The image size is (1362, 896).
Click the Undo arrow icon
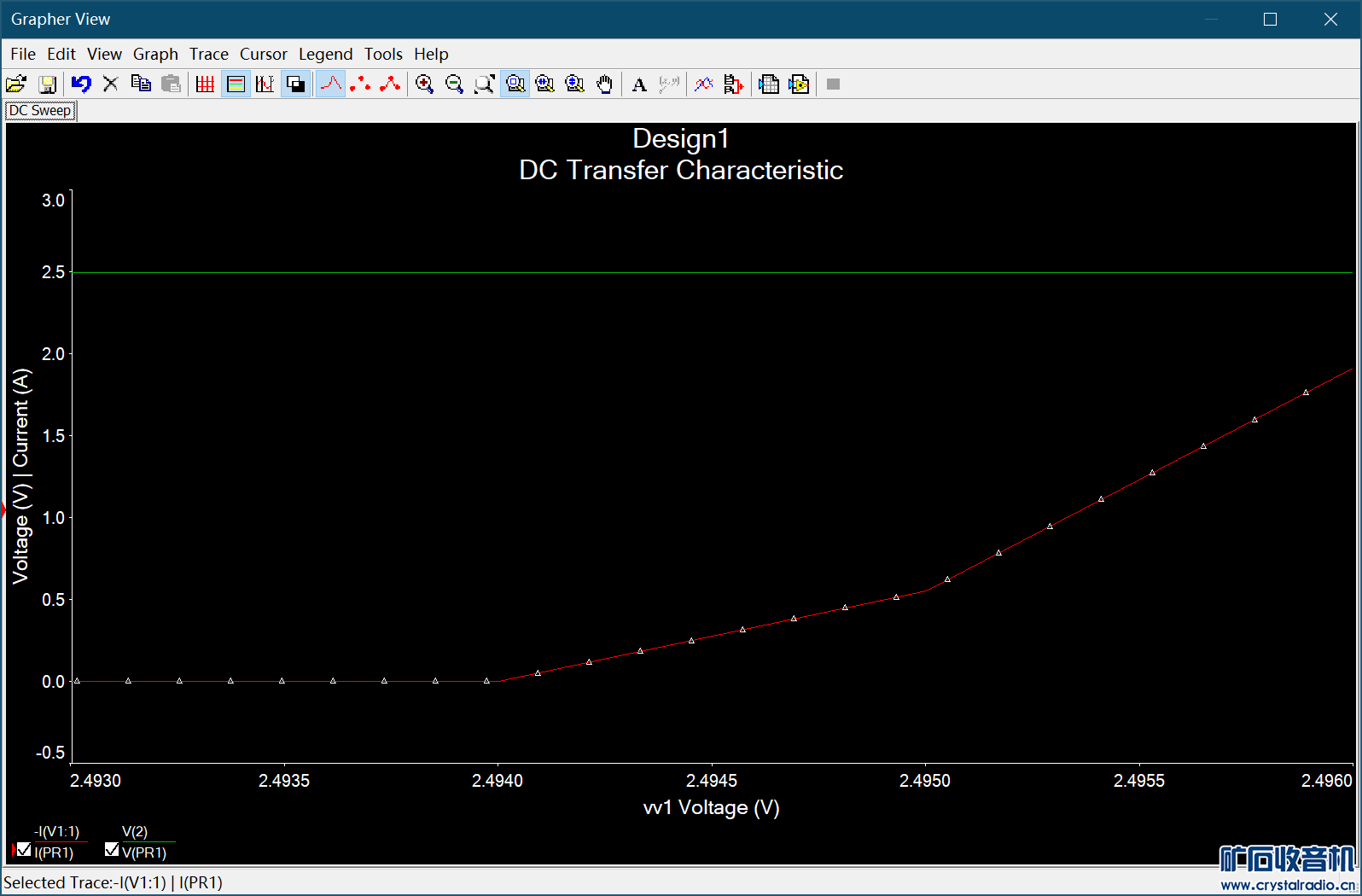click(81, 84)
